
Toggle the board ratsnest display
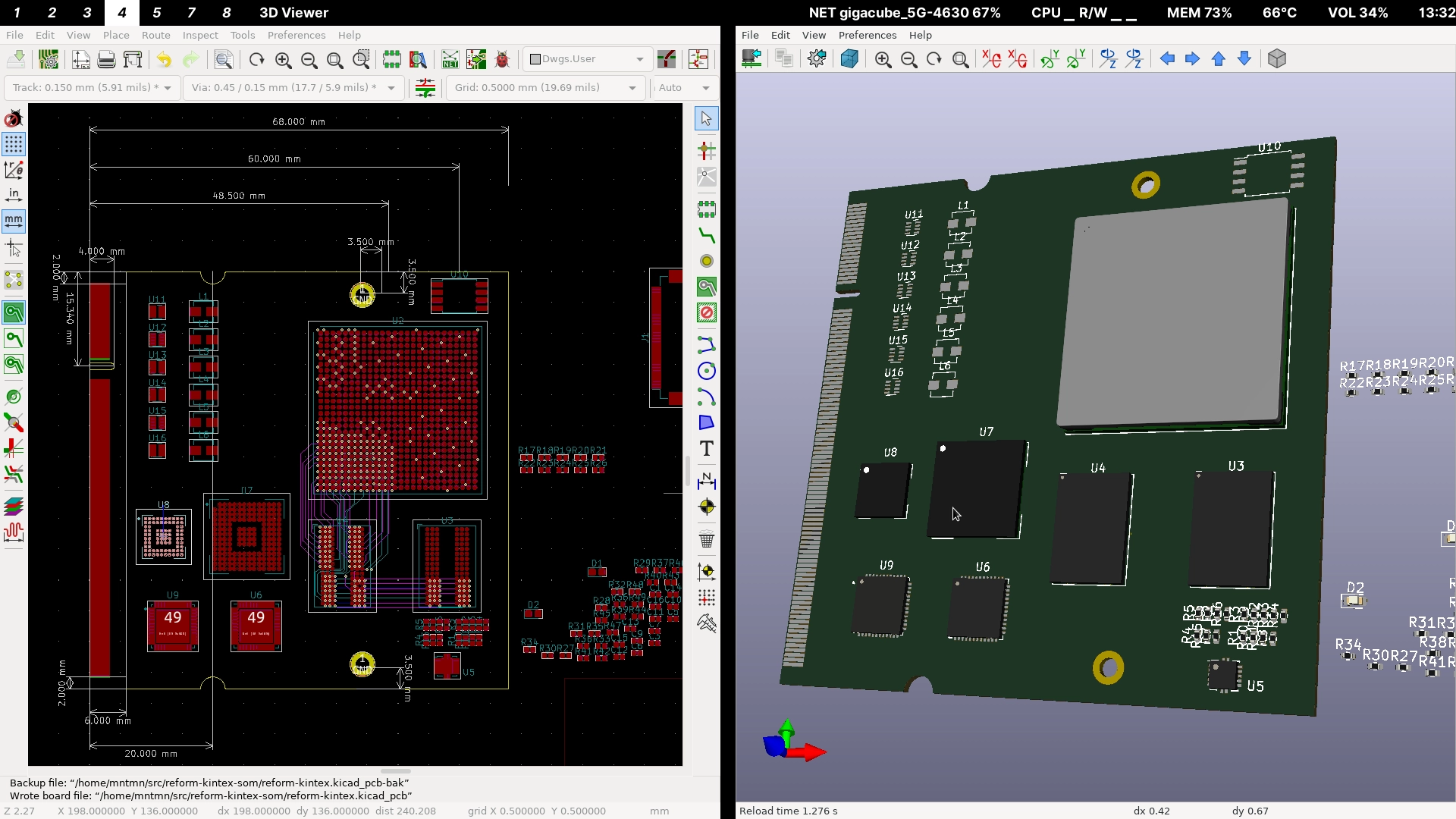pyautogui.click(x=14, y=281)
